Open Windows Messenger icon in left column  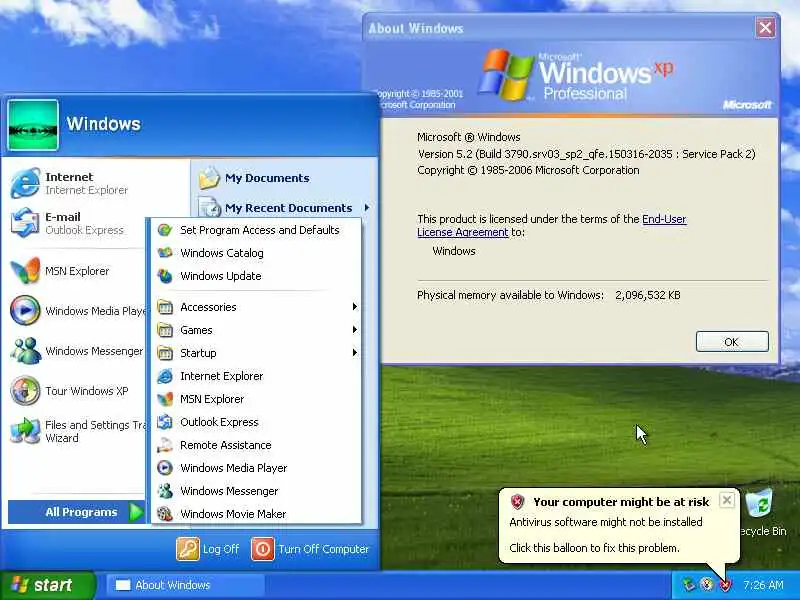click(x=25, y=351)
